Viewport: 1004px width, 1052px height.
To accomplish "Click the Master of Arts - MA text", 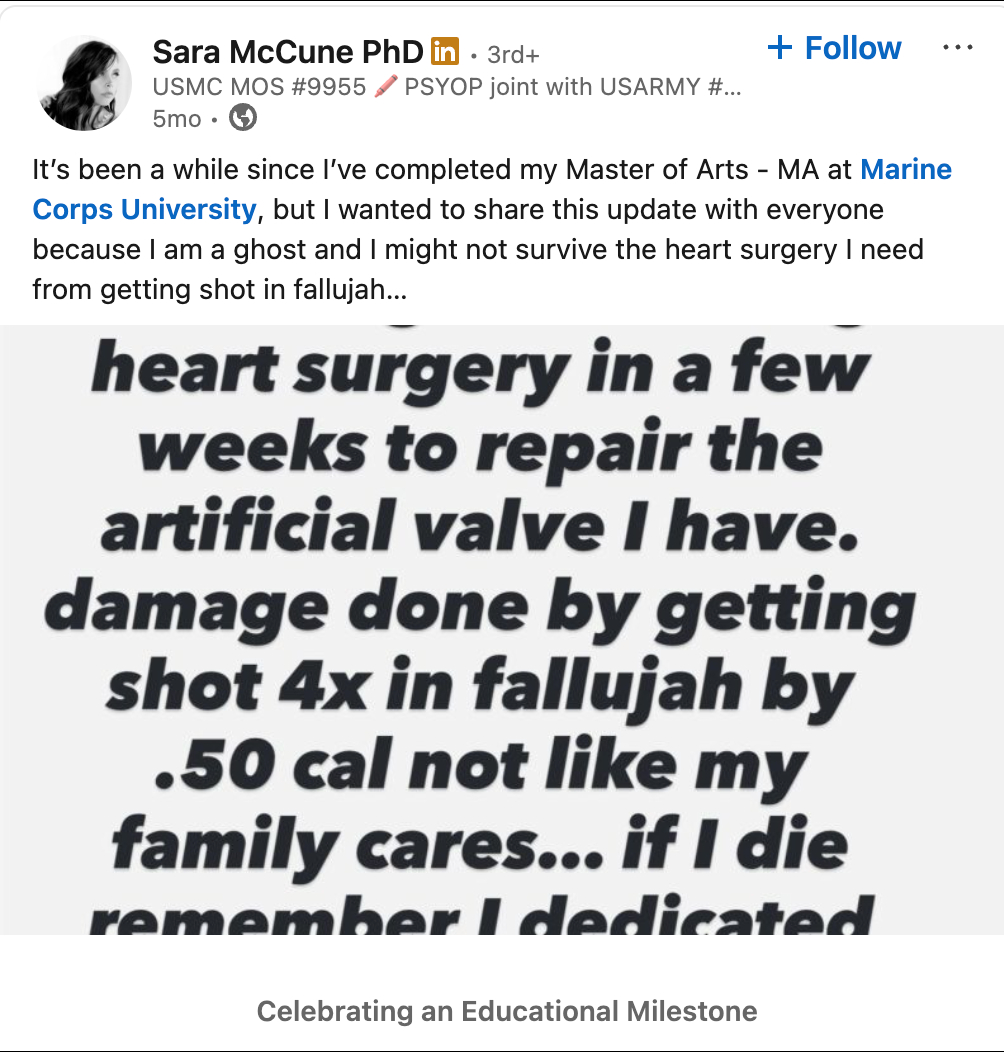I will point(657,170).
